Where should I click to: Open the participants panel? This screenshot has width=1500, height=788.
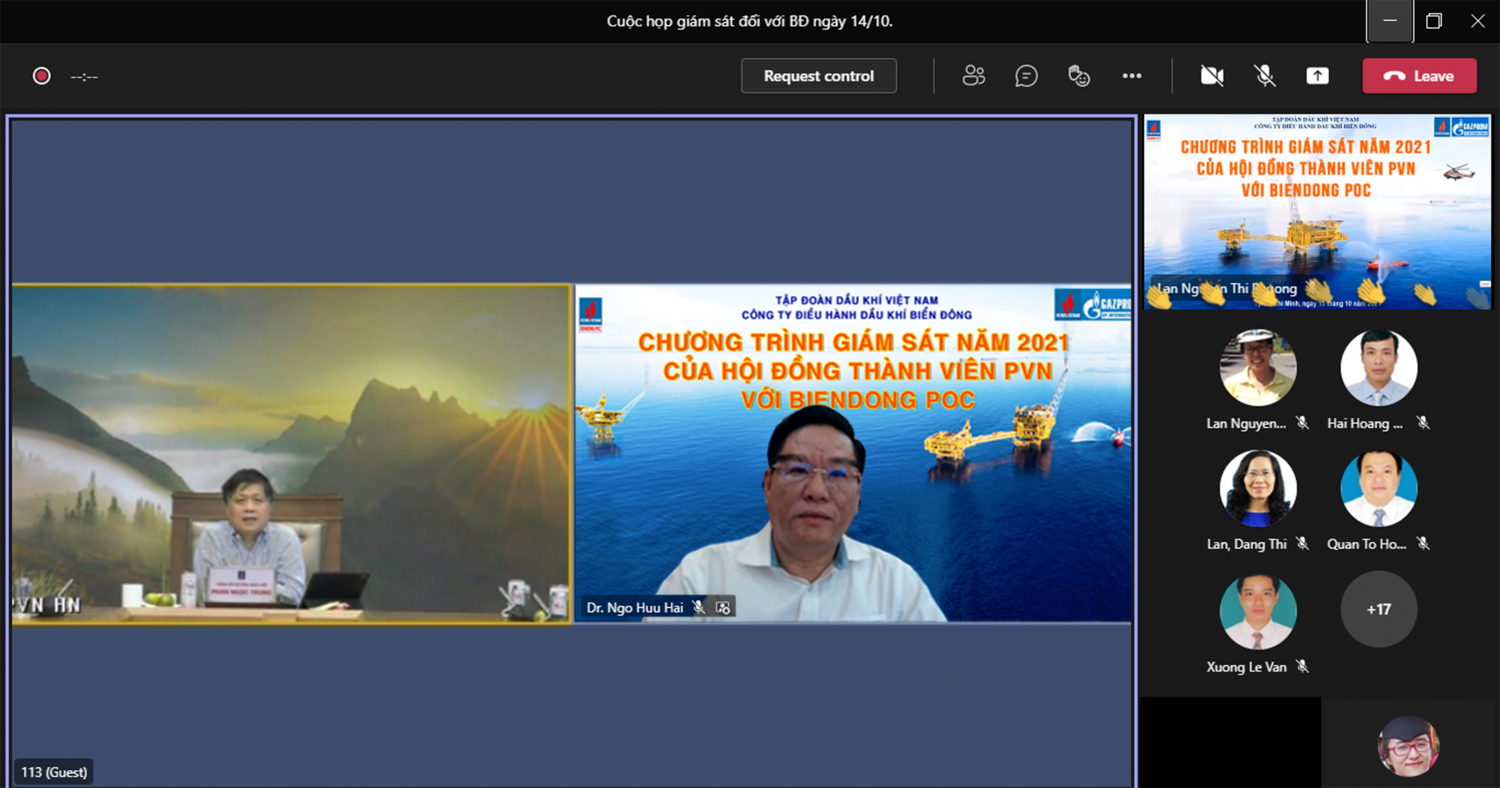pyautogui.click(x=973, y=76)
